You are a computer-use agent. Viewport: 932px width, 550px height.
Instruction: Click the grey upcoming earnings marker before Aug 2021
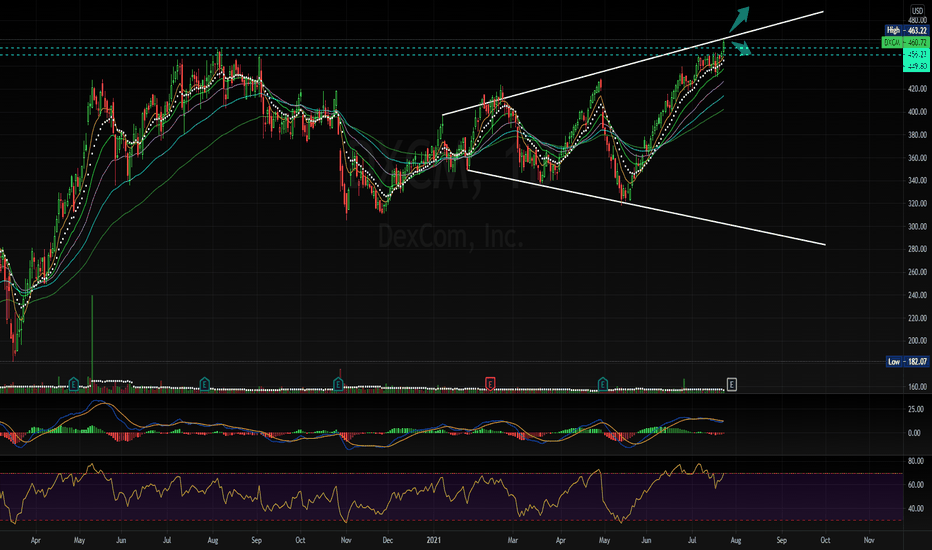point(732,384)
